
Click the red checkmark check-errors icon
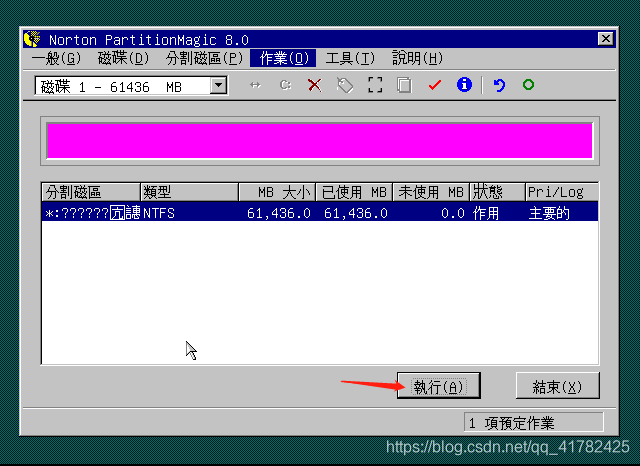[435, 85]
